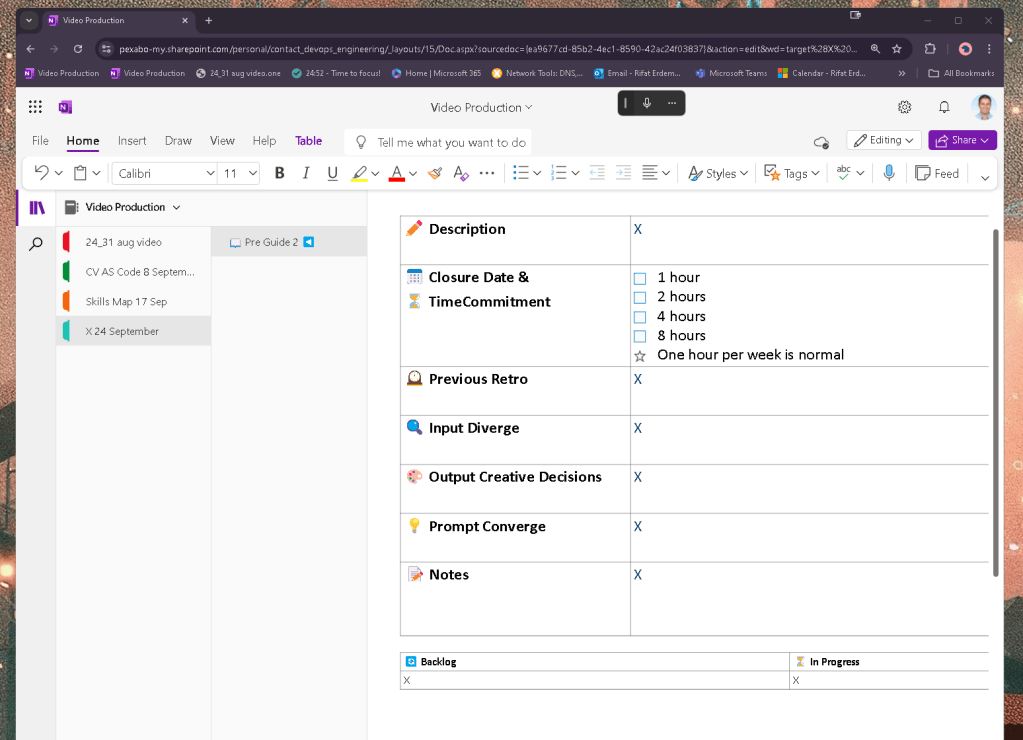Switch to the Home tab
Viewport: 1023px width, 740px height.
83,141
